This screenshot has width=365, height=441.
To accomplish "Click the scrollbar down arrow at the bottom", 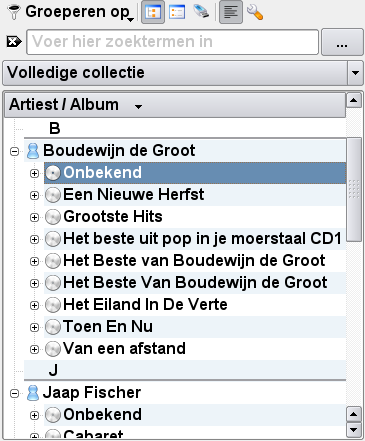I will pyautogui.click(x=354, y=430).
